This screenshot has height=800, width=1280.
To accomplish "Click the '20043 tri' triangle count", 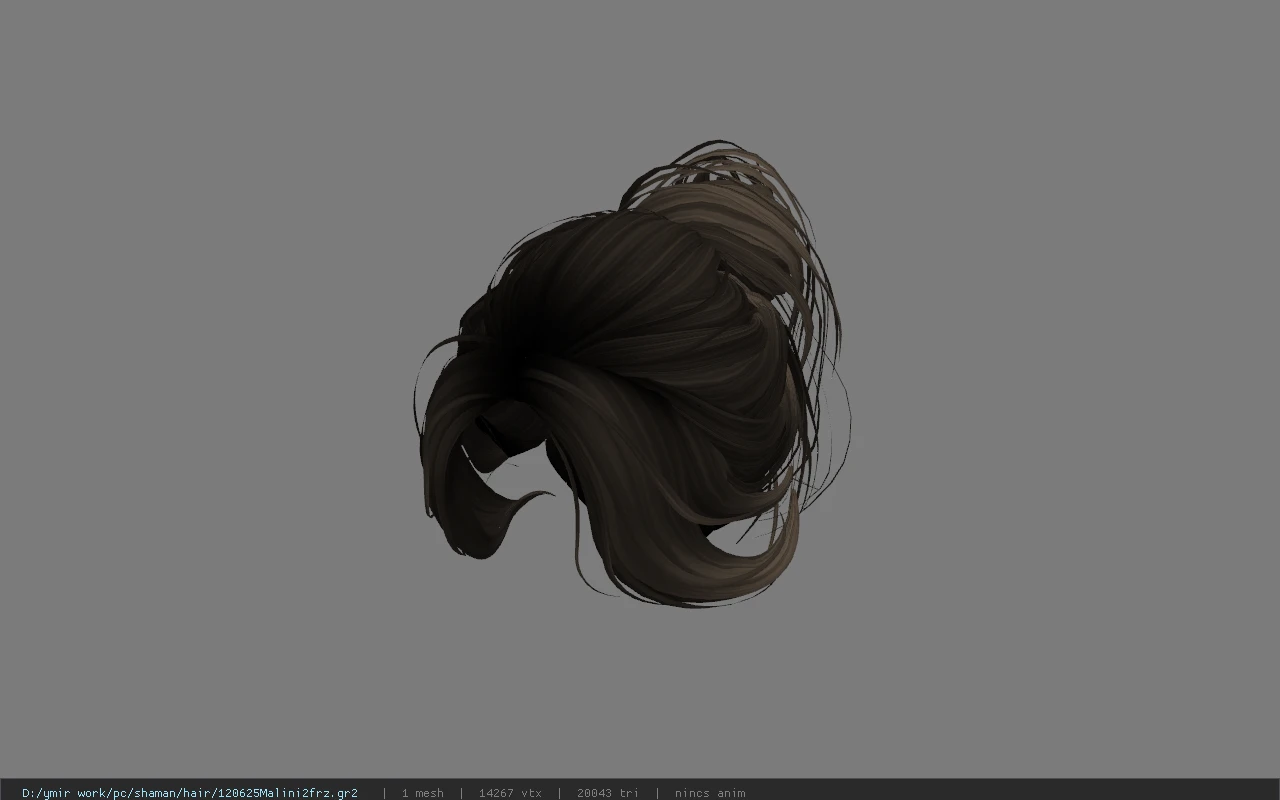I will click(607, 793).
